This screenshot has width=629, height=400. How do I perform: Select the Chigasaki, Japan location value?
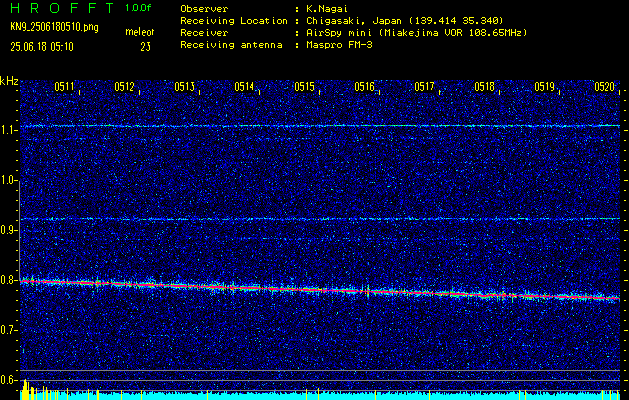[x=403, y=20]
